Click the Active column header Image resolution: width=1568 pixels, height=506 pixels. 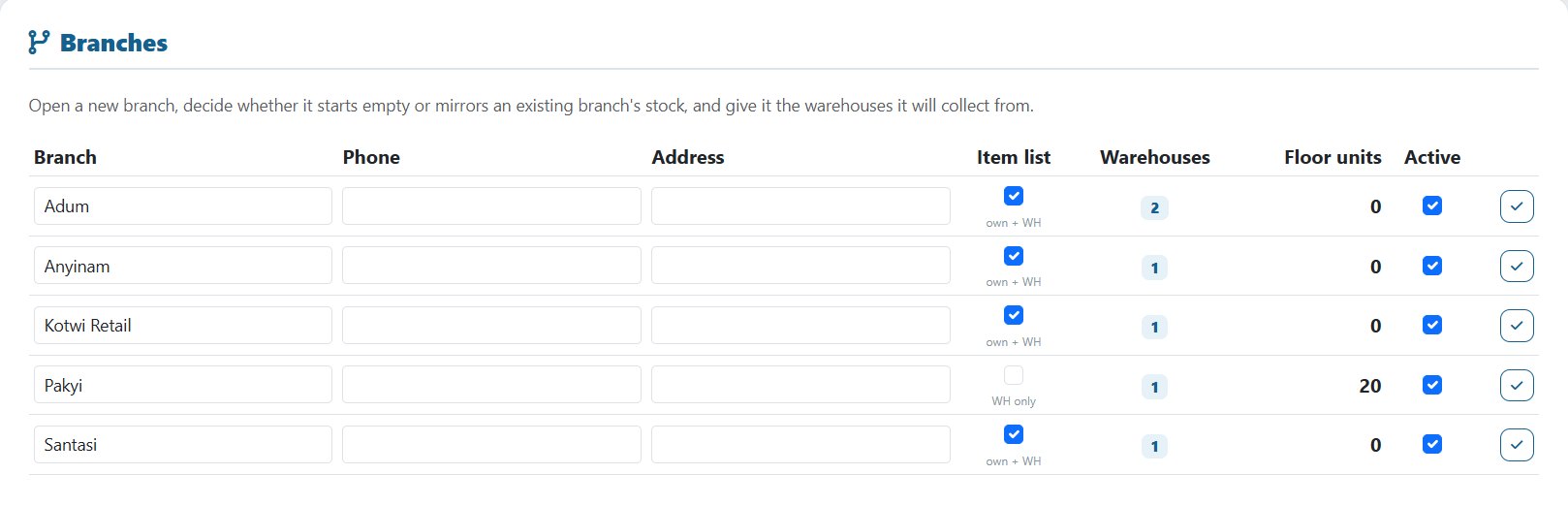click(x=1432, y=157)
